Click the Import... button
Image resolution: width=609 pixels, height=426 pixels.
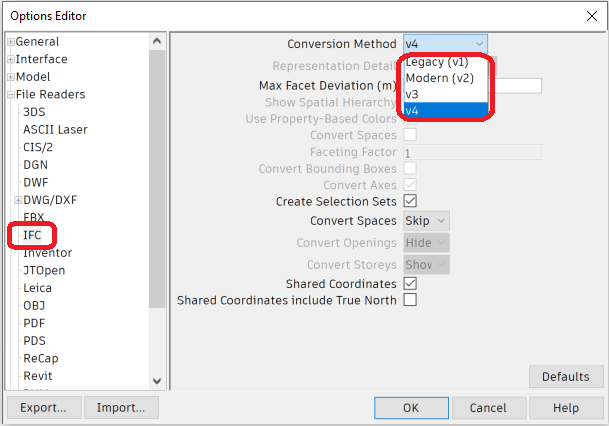[x=121, y=408]
